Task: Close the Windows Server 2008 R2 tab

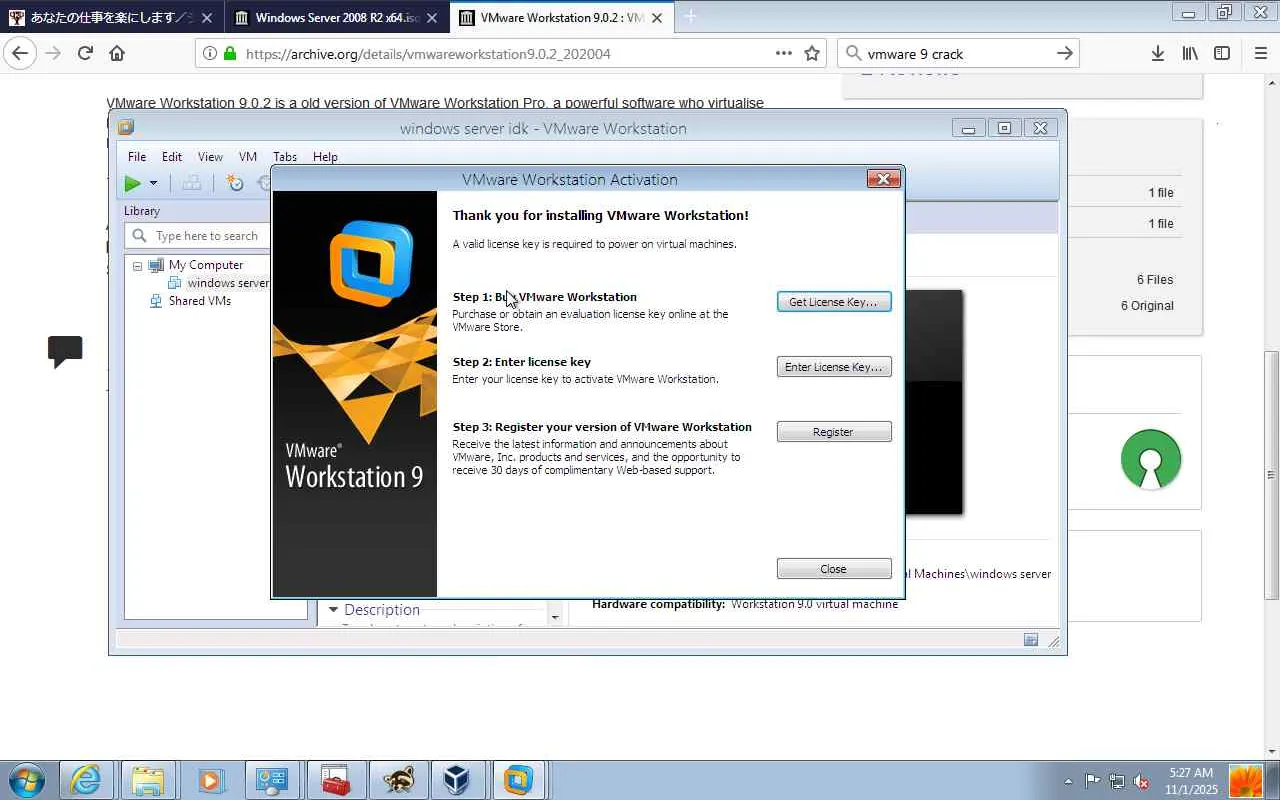Action: (432, 18)
